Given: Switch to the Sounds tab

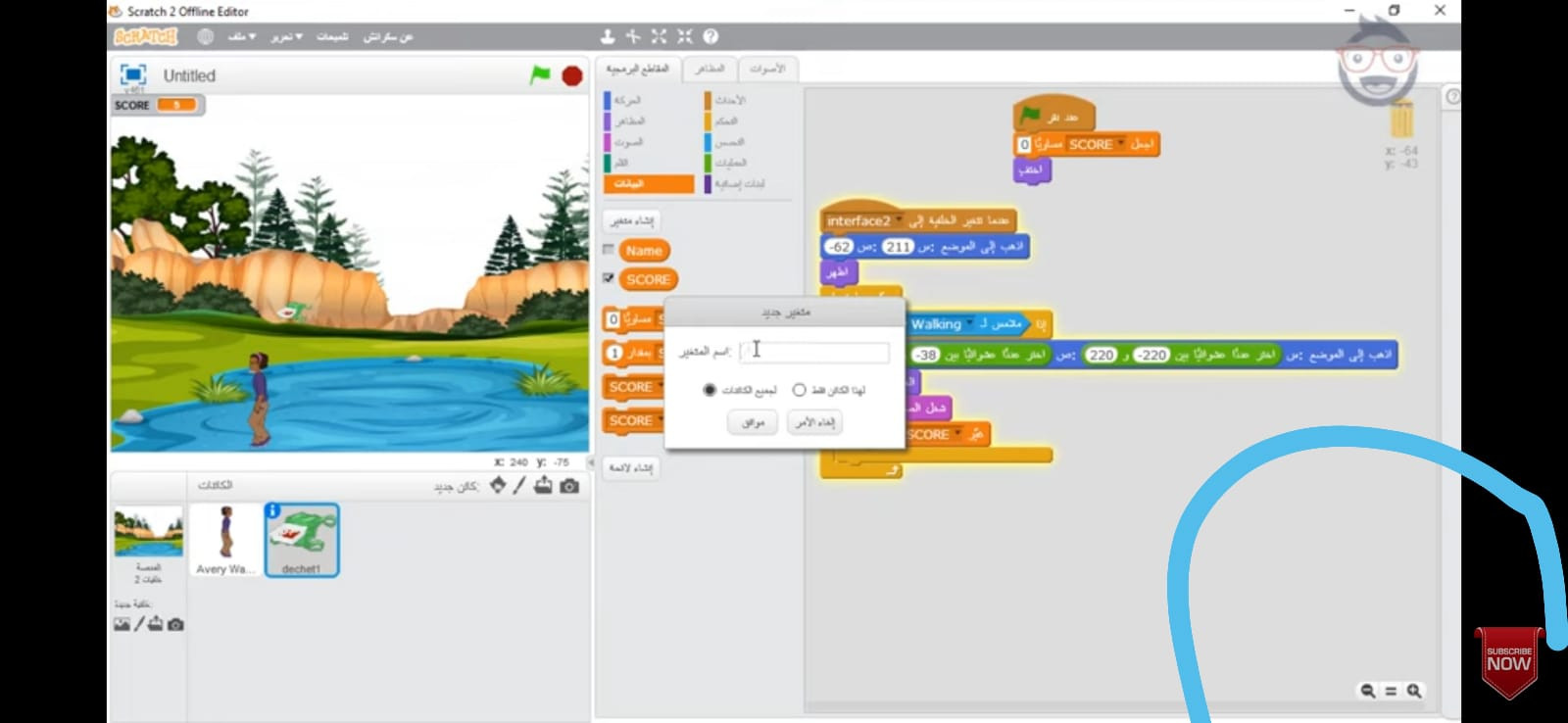Looking at the screenshot, I should click(x=767, y=69).
